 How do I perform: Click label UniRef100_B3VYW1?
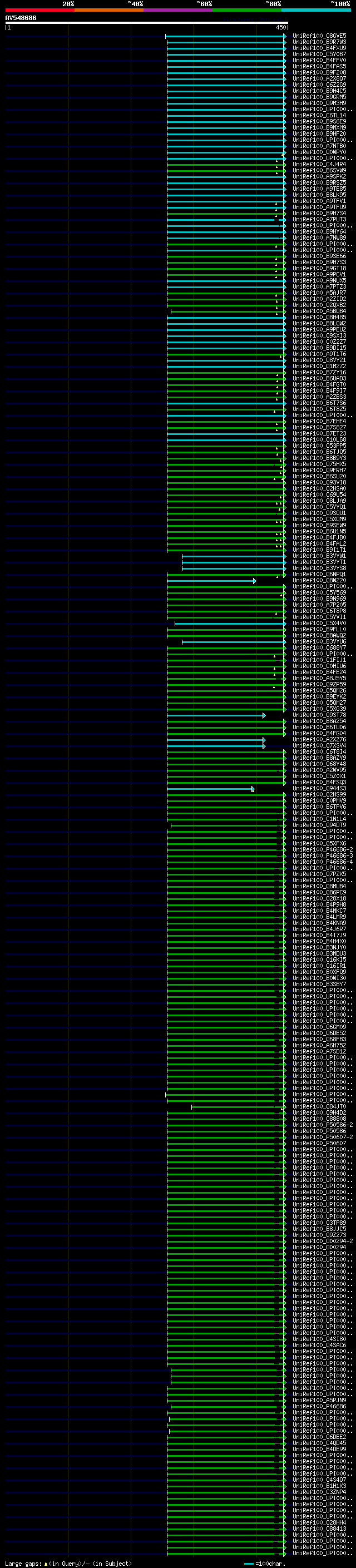click(319, 556)
